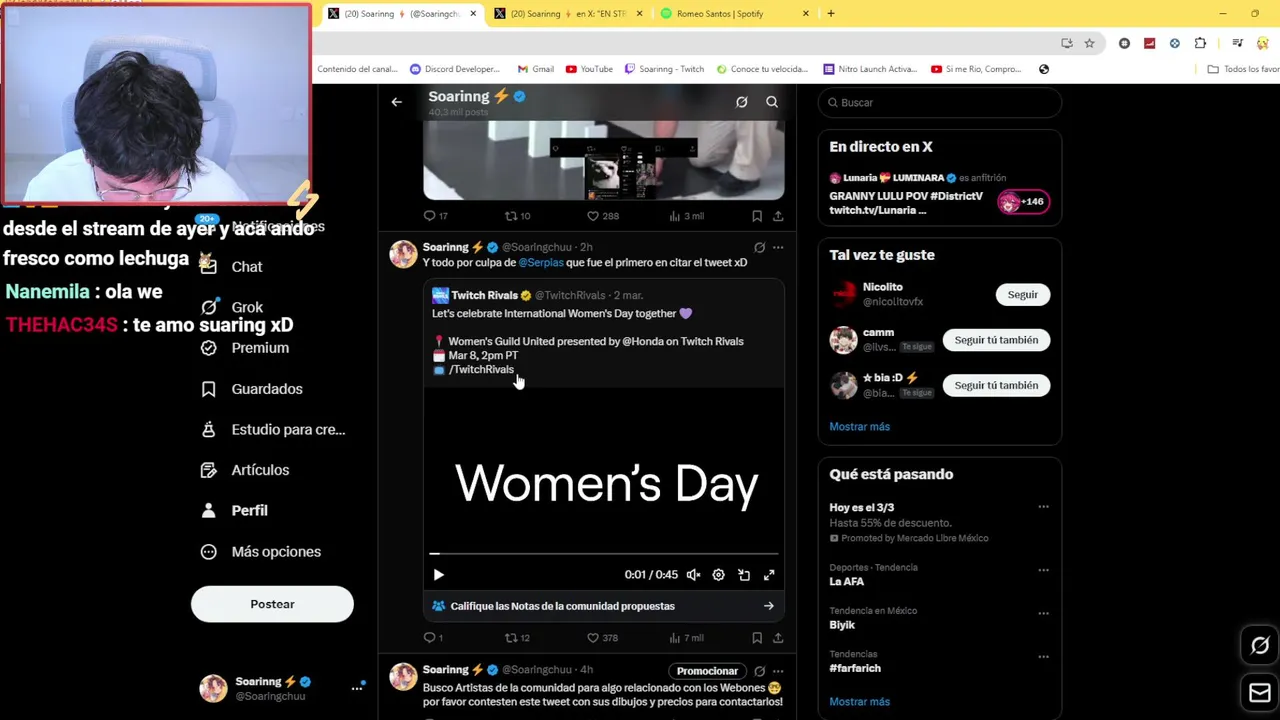Click Mostrar más under Qué está pasando
Image resolution: width=1280 pixels, height=720 pixels.
pos(859,702)
